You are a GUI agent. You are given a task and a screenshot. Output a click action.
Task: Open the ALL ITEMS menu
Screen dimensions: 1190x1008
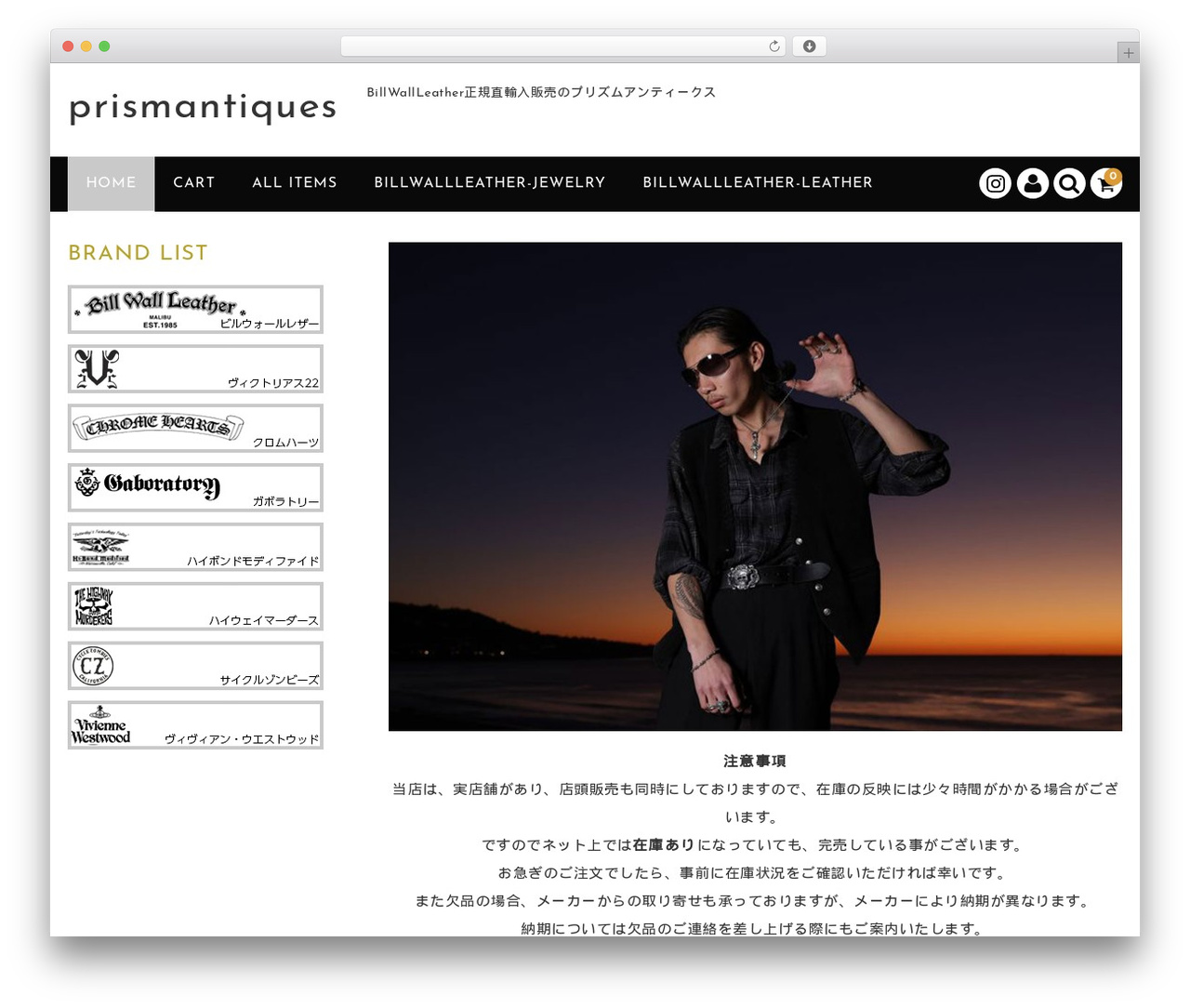click(x=295, y=183)
